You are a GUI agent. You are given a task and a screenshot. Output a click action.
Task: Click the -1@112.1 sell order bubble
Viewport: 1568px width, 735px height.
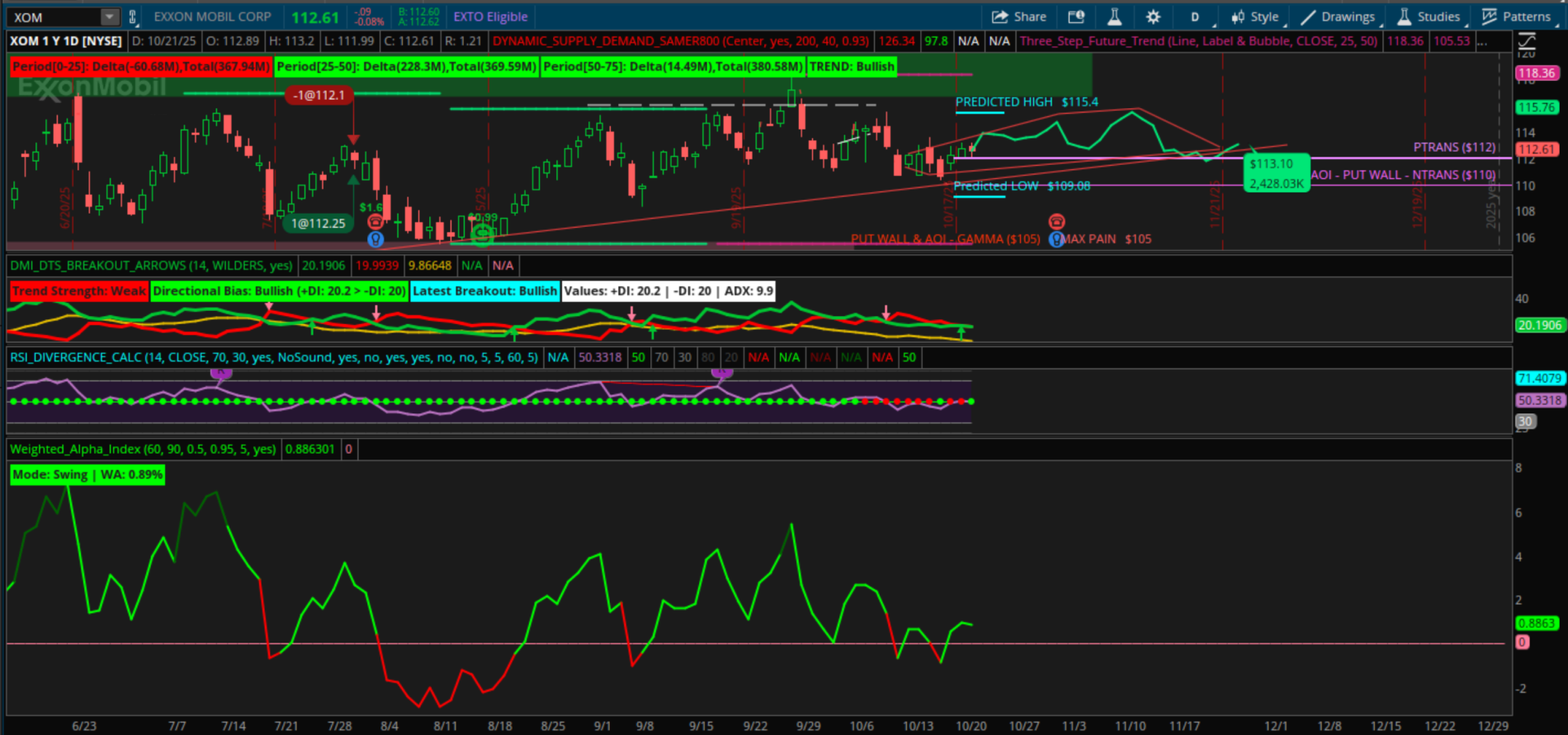(x=319, y=95)
